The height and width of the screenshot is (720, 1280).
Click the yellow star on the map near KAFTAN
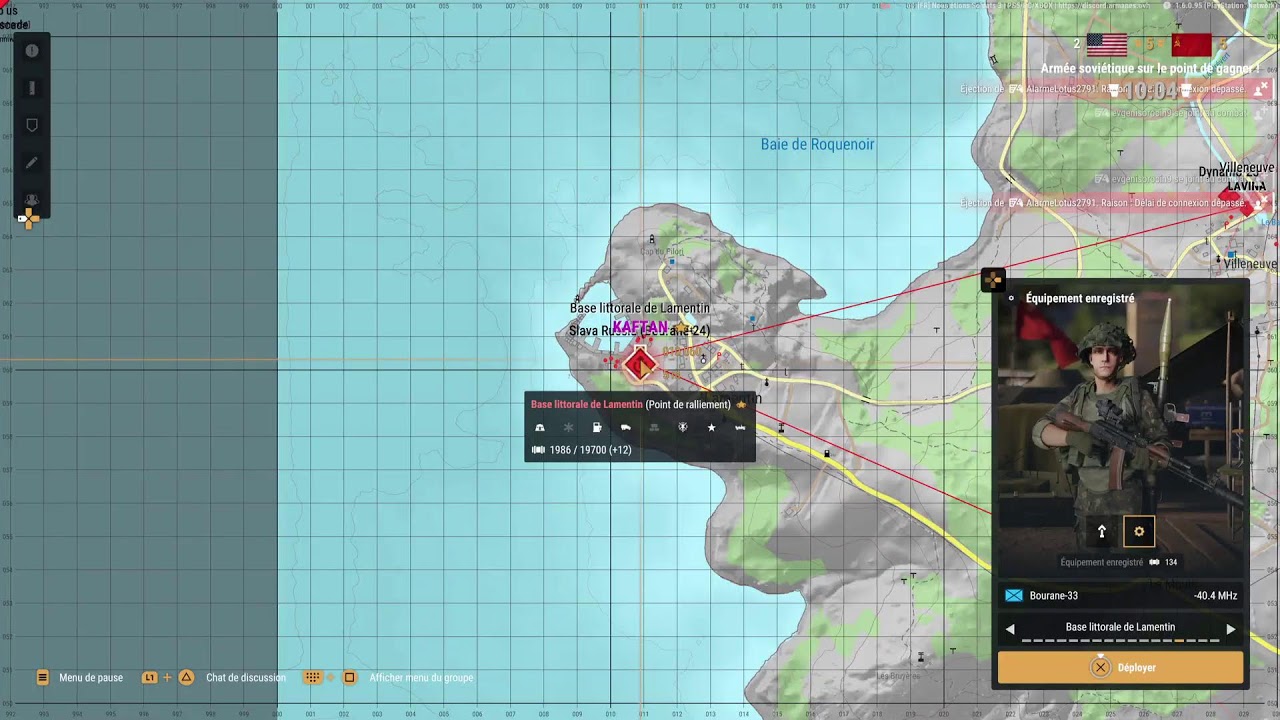pos(681,329)
